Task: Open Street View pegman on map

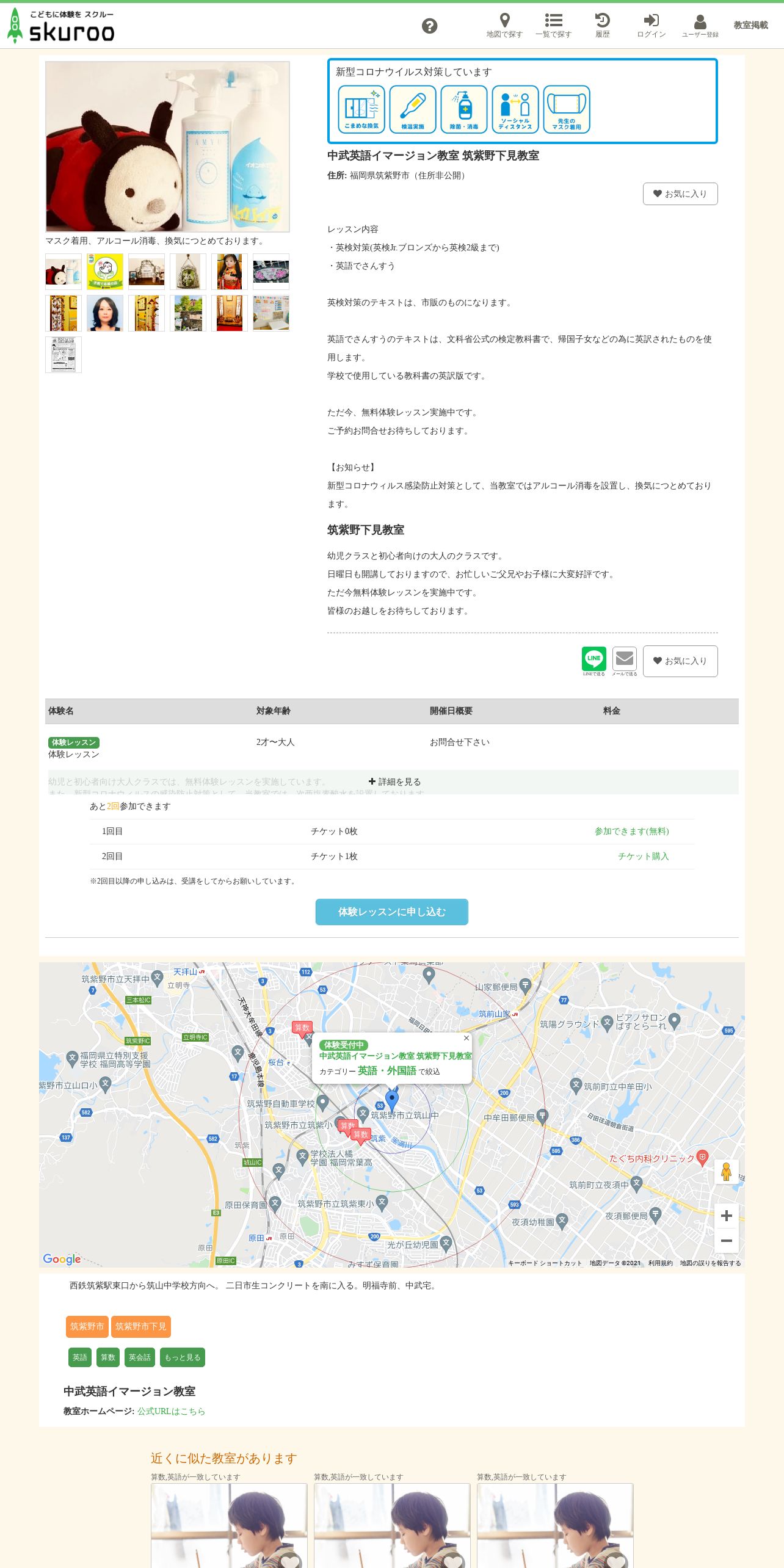Action: click(726, 1172)
